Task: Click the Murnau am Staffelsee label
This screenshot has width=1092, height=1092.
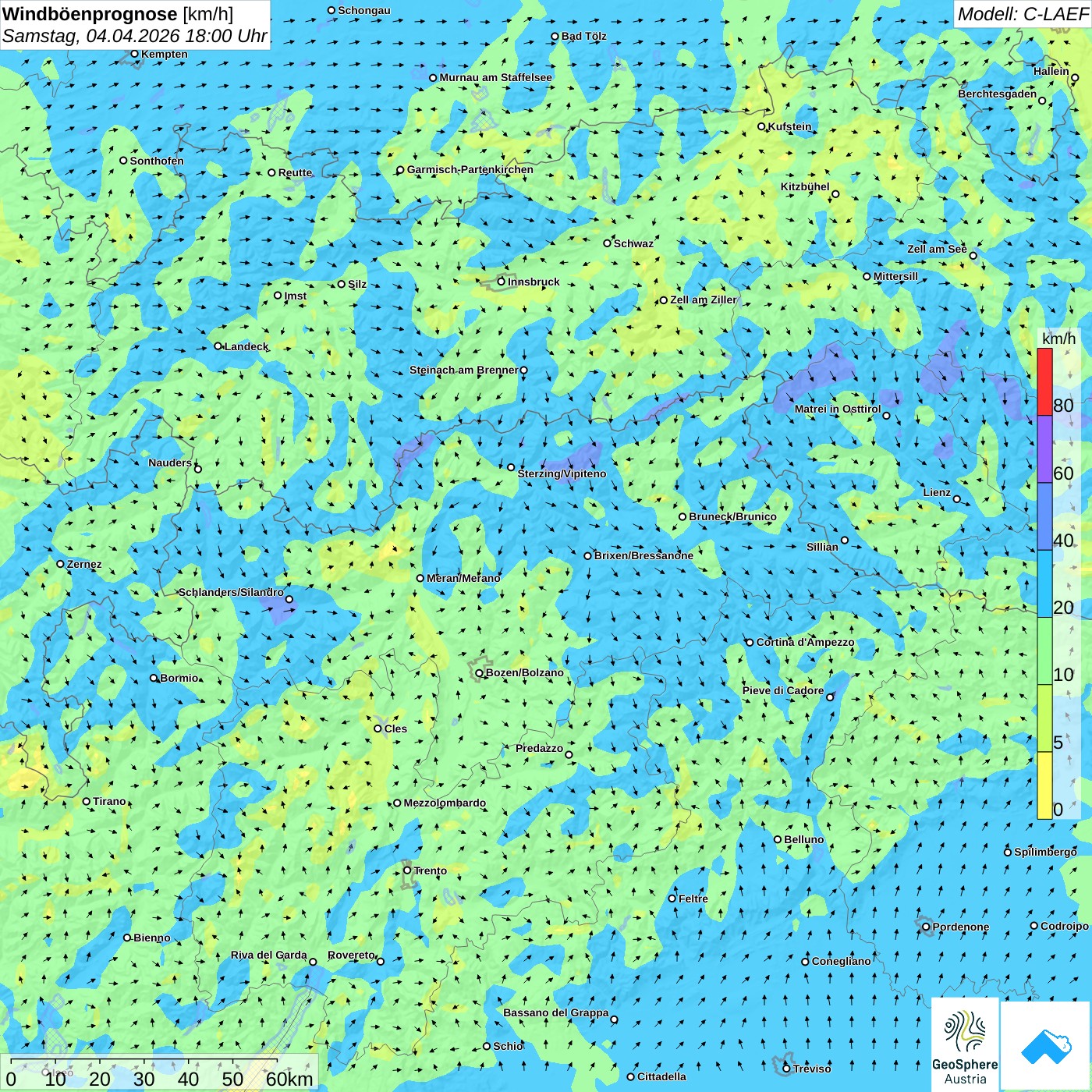Action: 495,77
